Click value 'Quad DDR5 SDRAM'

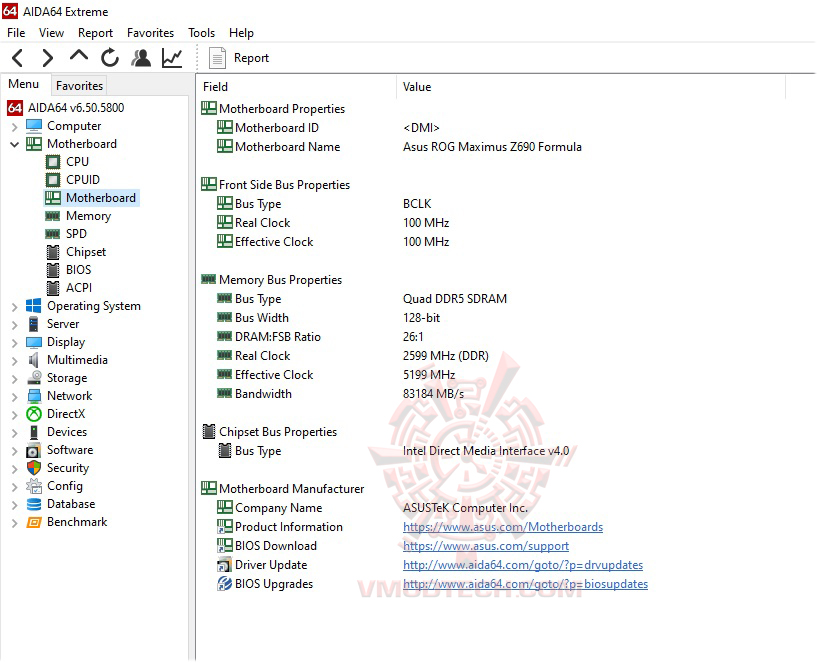point(455,299)
